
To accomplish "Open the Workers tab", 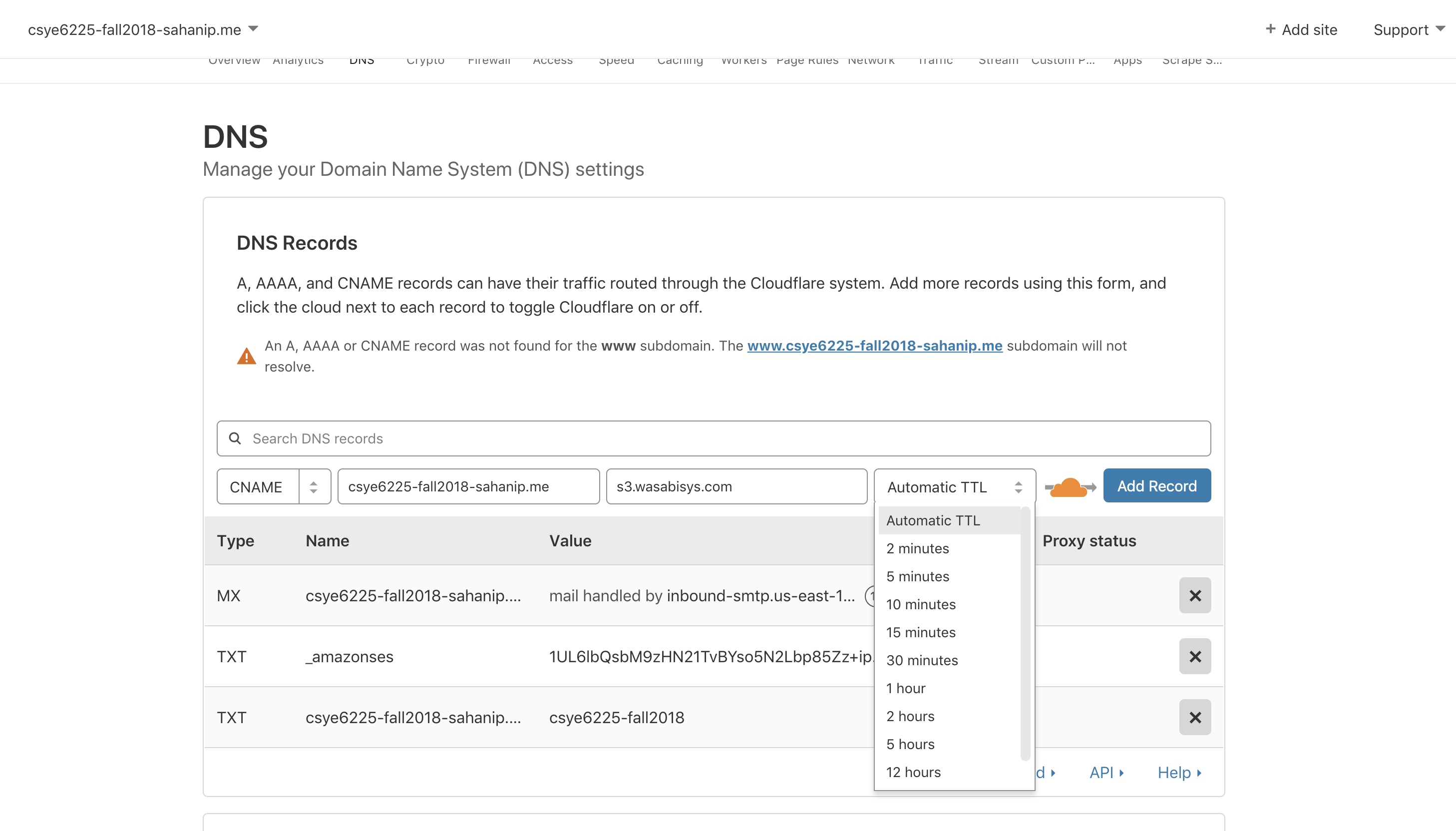I will (744, 60).
